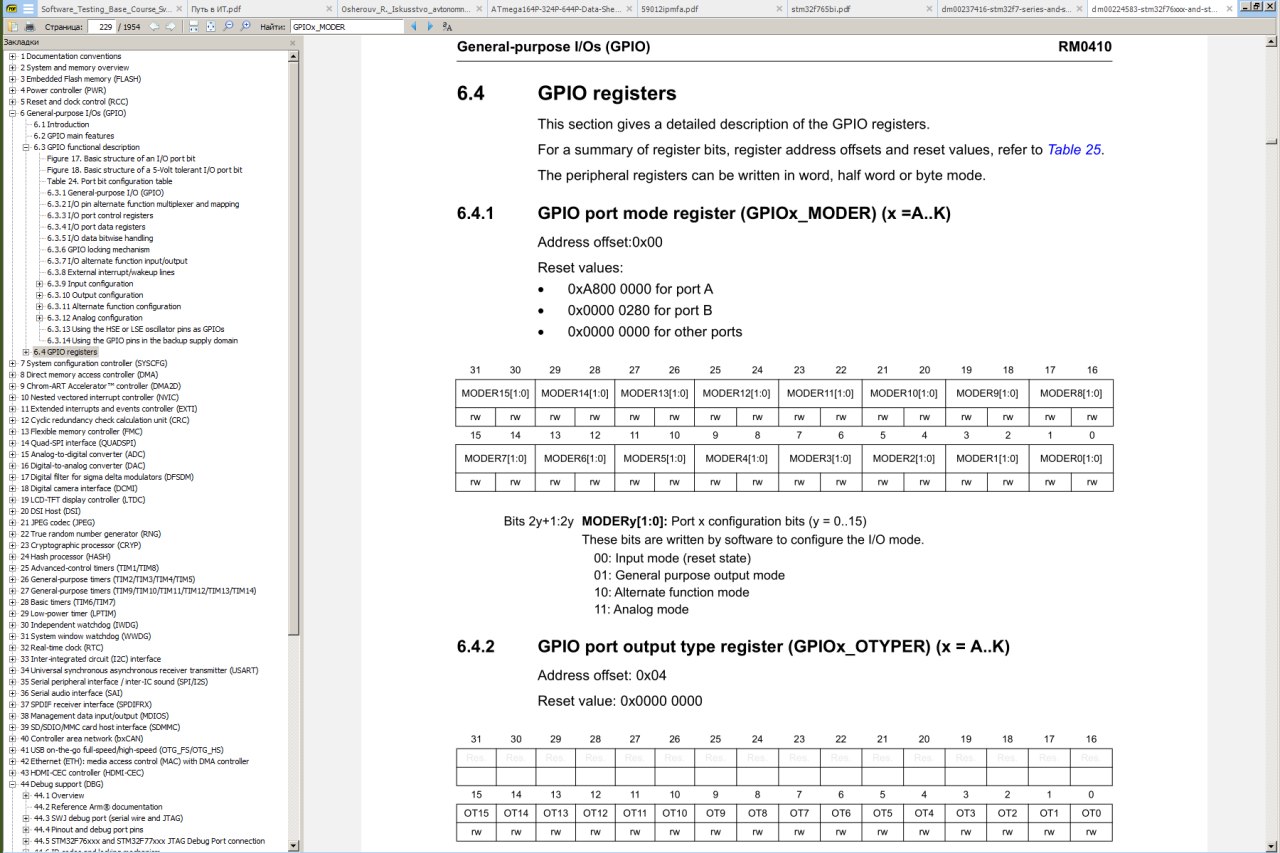Open bookmark 33 Inter-integrated circuit (I2C) interface
This screenshot has height=853, width=1280.
pyautogui.click(x=90, y=659)
